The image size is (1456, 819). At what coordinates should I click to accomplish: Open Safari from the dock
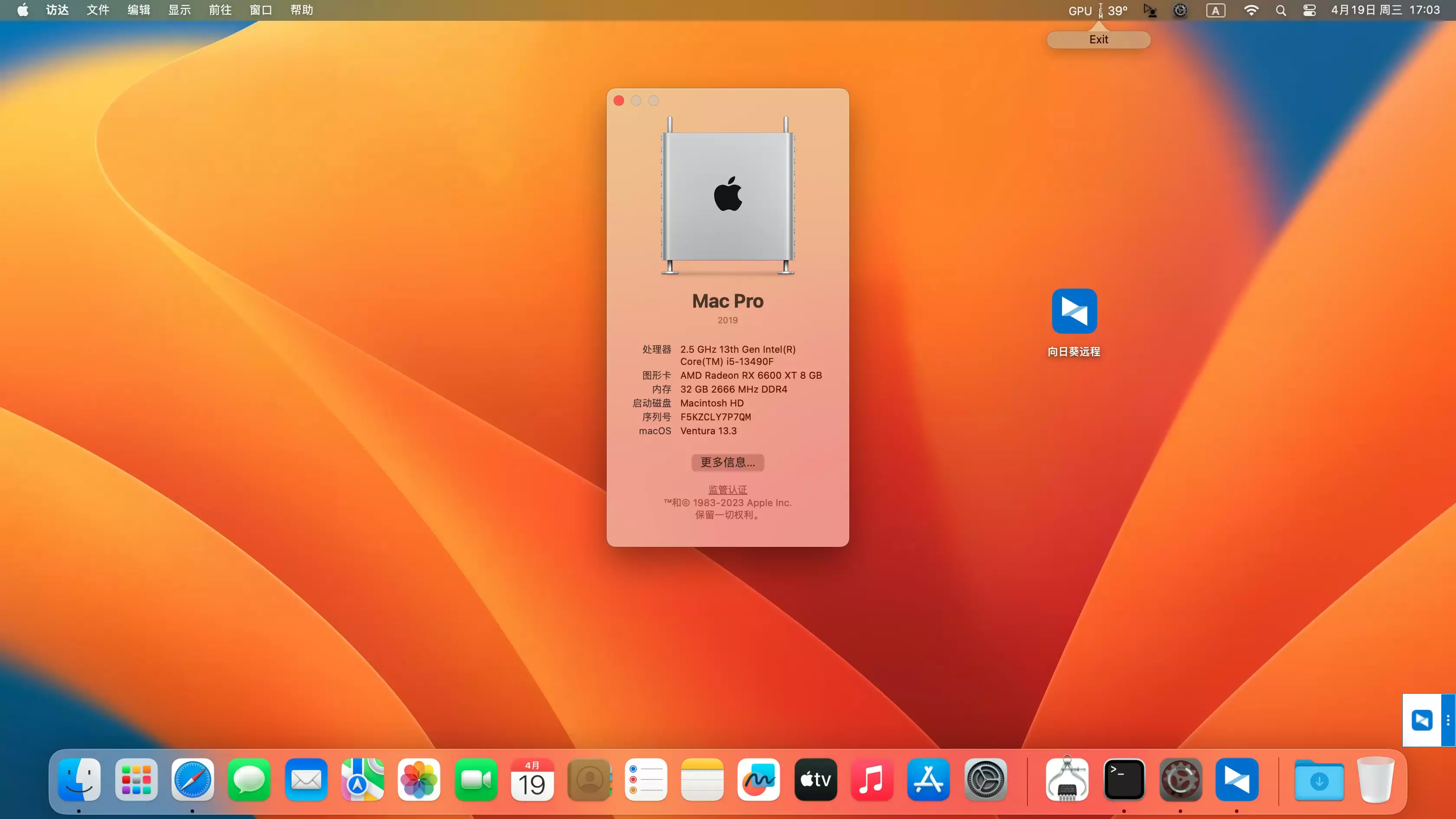(193, 780)
